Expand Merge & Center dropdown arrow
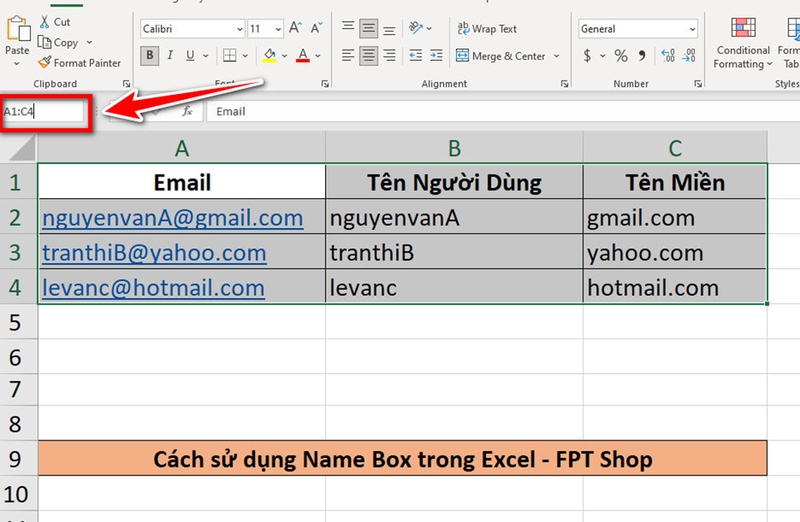The image size is (800, 522). coord(557,56)
